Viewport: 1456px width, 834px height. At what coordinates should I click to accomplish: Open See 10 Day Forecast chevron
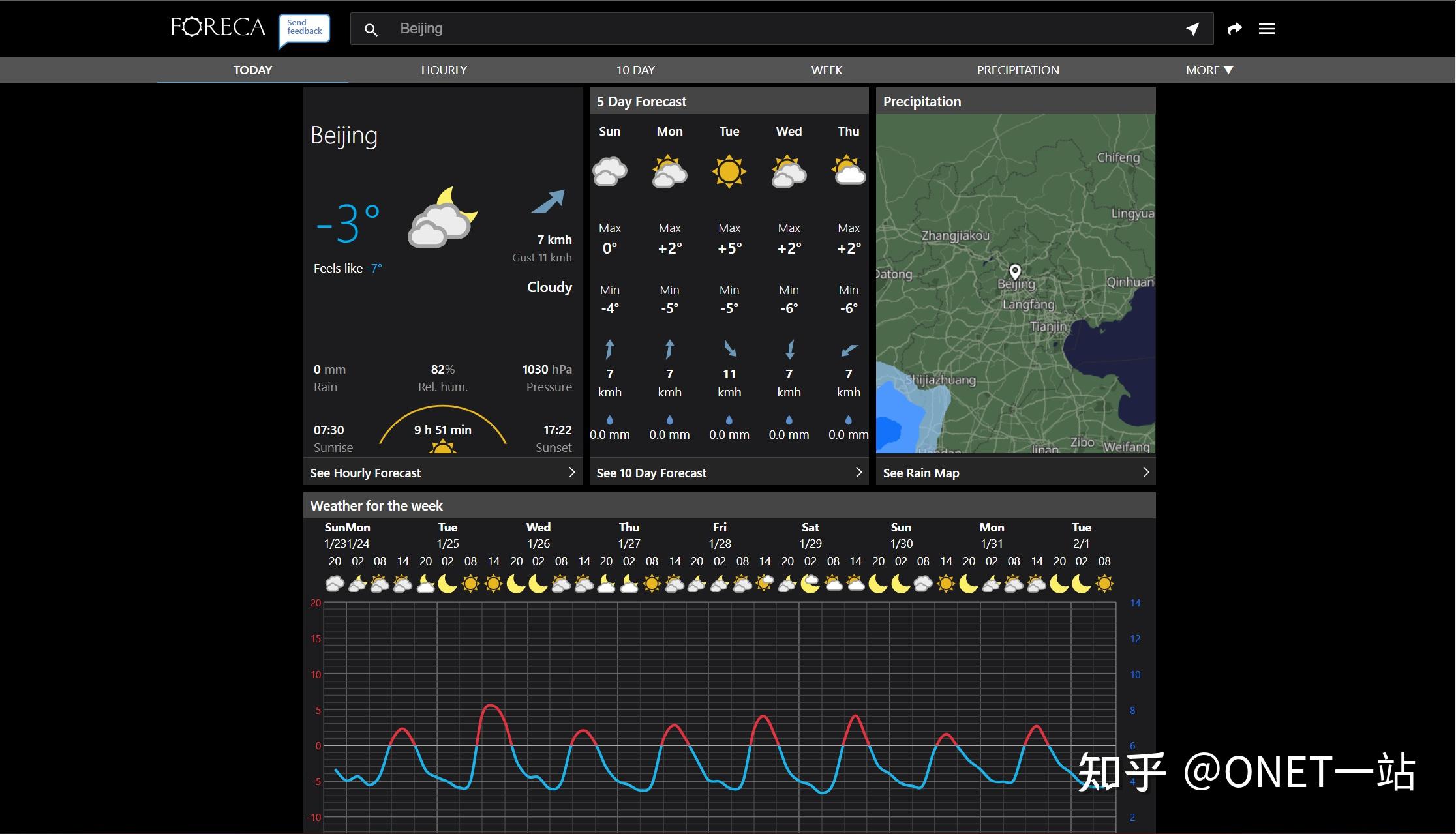pos(858,472)
